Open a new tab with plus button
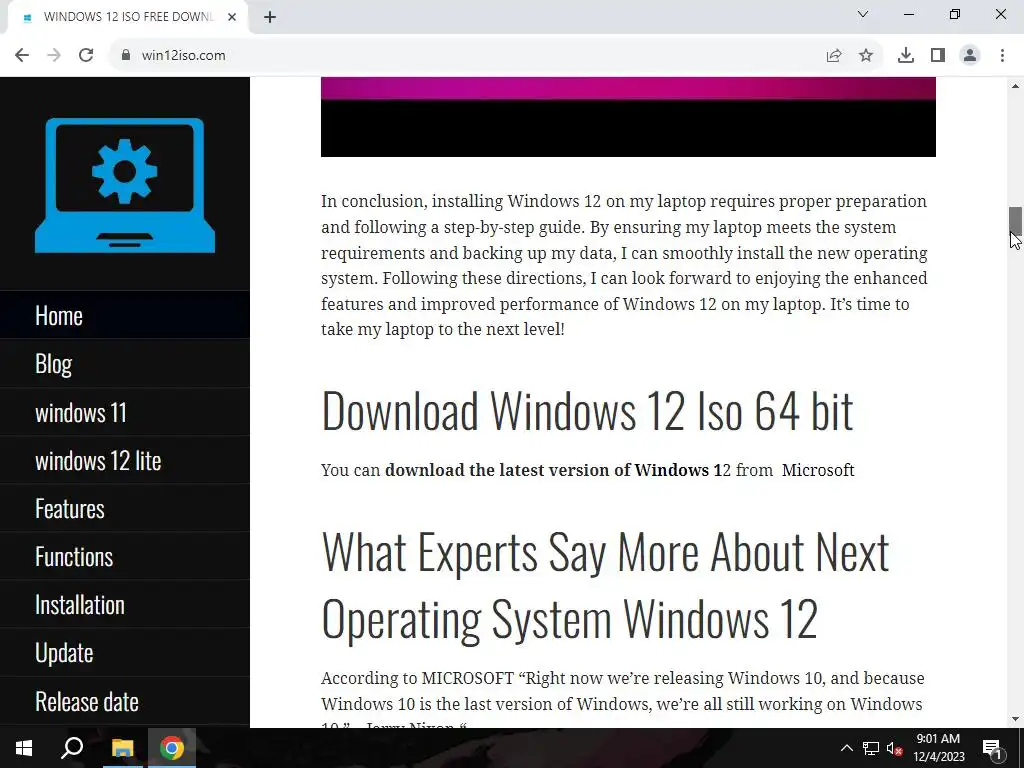The width and height of the screenshot is (1024, 768). point(270,17)
